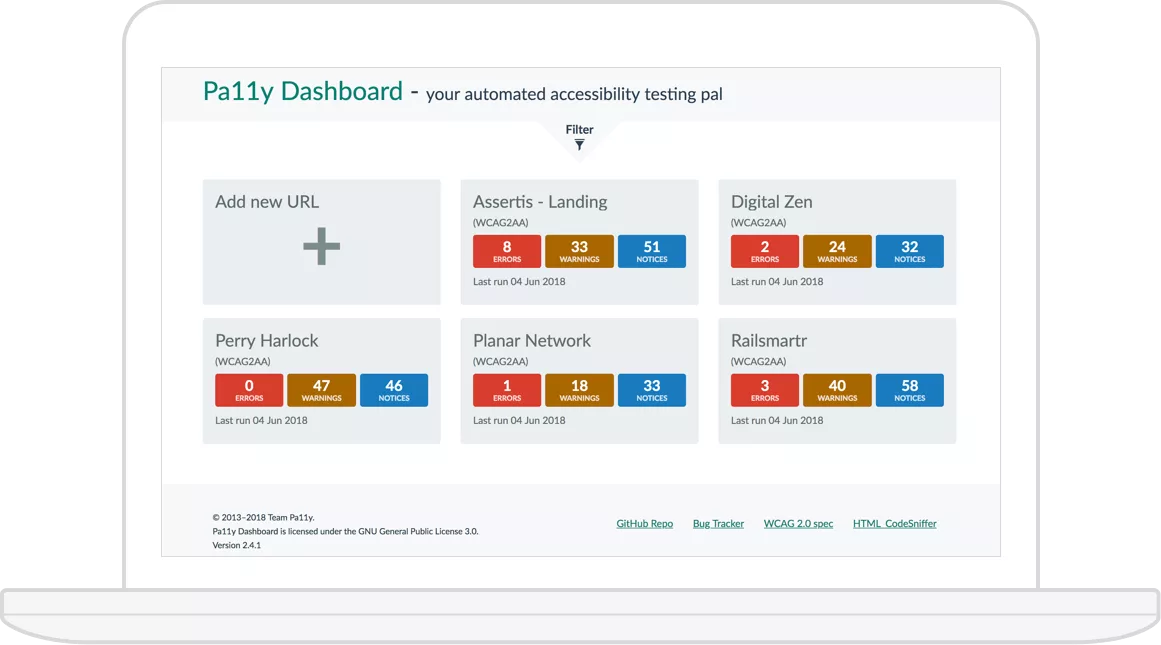Click Digital Zen 32 notices badge
1161x645 pixels.
tap(910, 251)
